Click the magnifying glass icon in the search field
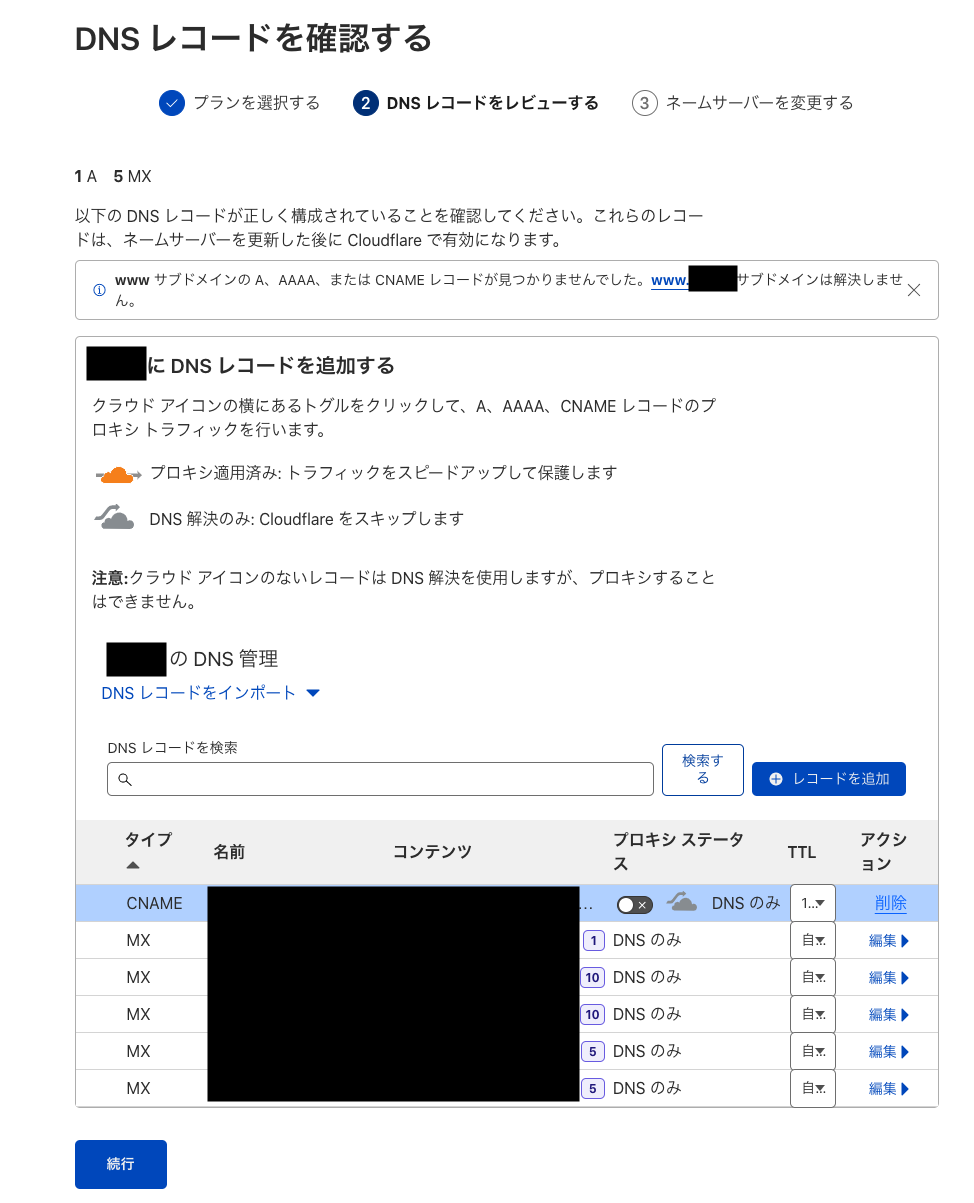974x1203 pixels. (x=123, y=778)
